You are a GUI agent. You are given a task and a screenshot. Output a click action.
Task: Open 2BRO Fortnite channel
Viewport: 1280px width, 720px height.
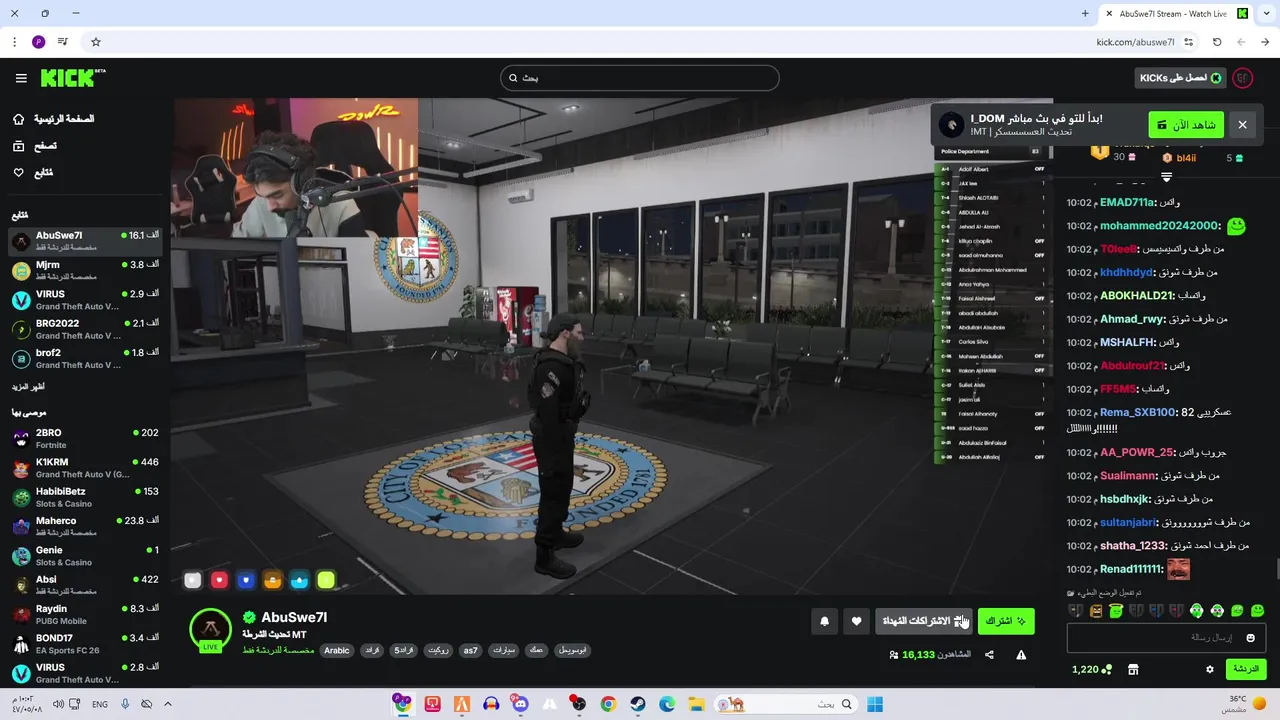point(85,438)
